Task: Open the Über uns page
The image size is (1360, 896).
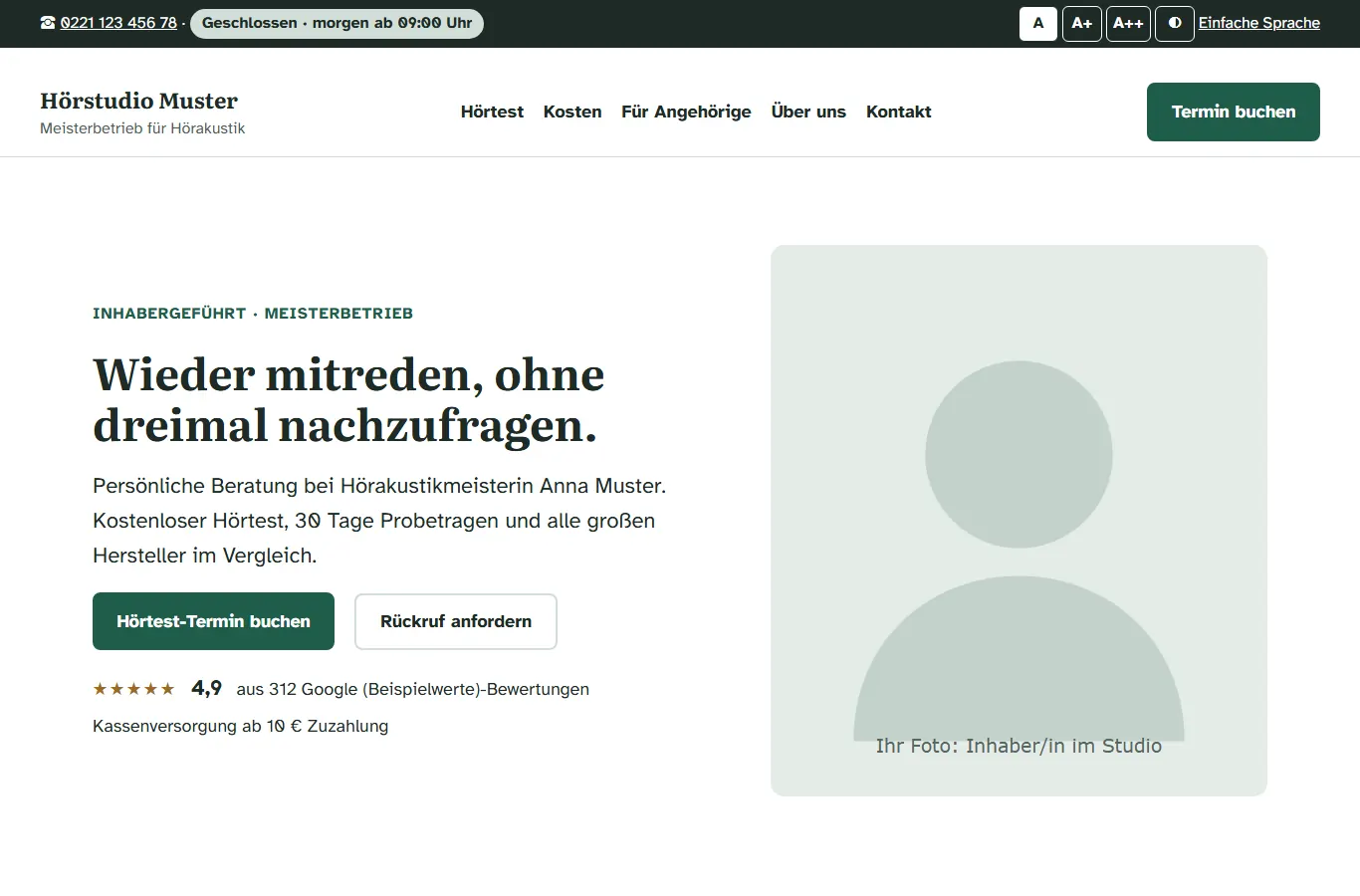Action: click(x=808, y=112)
